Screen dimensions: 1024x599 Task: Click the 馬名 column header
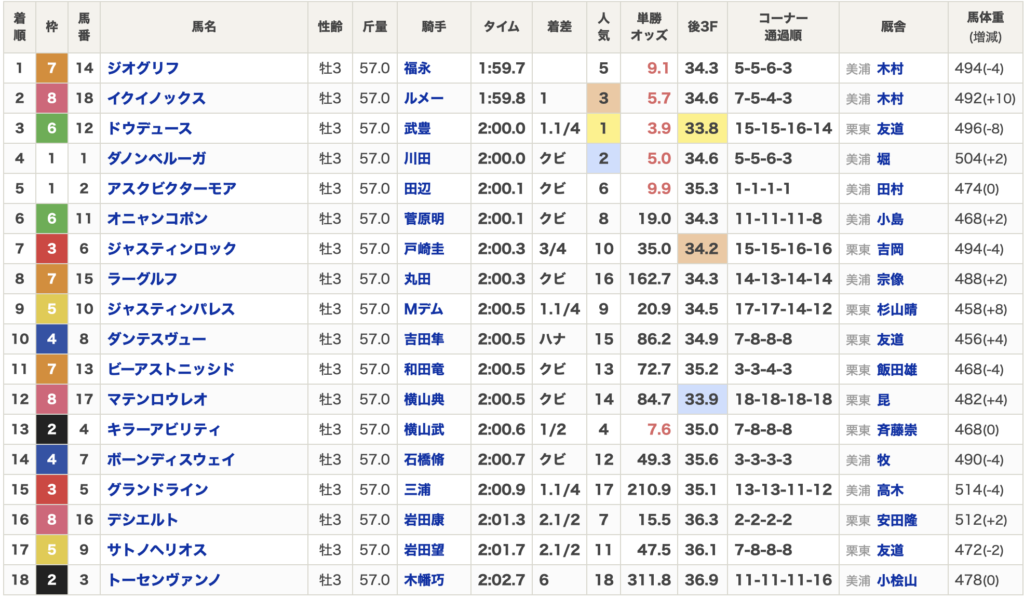coord(204,27)
